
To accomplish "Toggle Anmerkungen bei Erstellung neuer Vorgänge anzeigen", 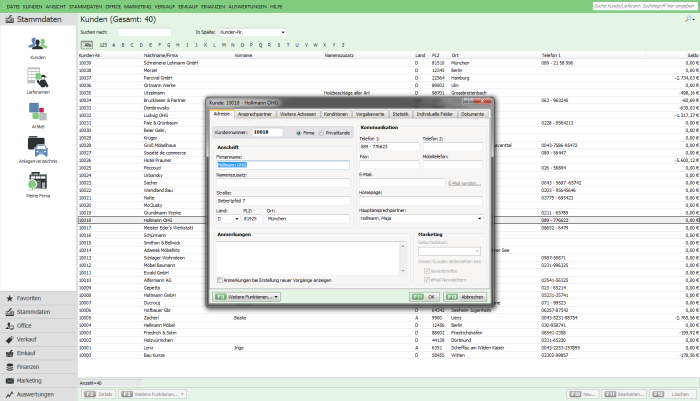I will pyautogui.click(x=220, y=280).
